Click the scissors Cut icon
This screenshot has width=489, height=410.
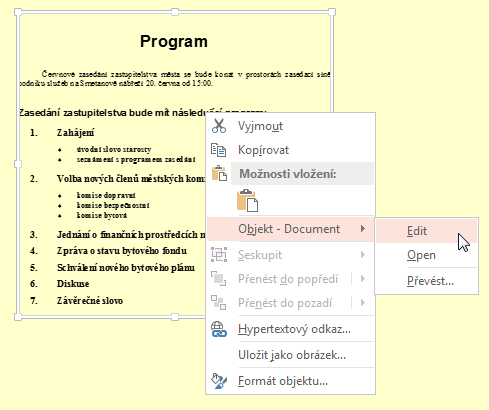pyautogui.click(x=219, y=126)
